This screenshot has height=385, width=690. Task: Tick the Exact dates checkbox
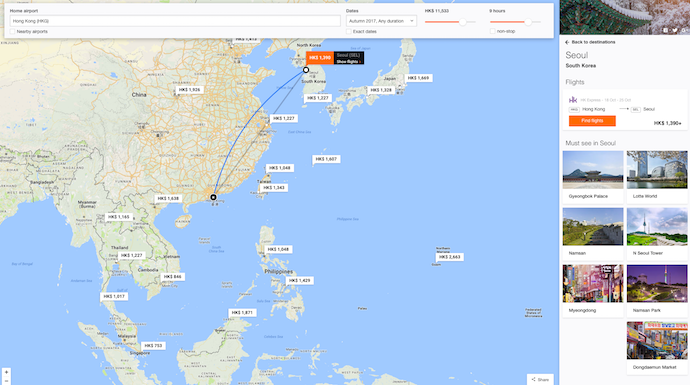pos(349,32)
